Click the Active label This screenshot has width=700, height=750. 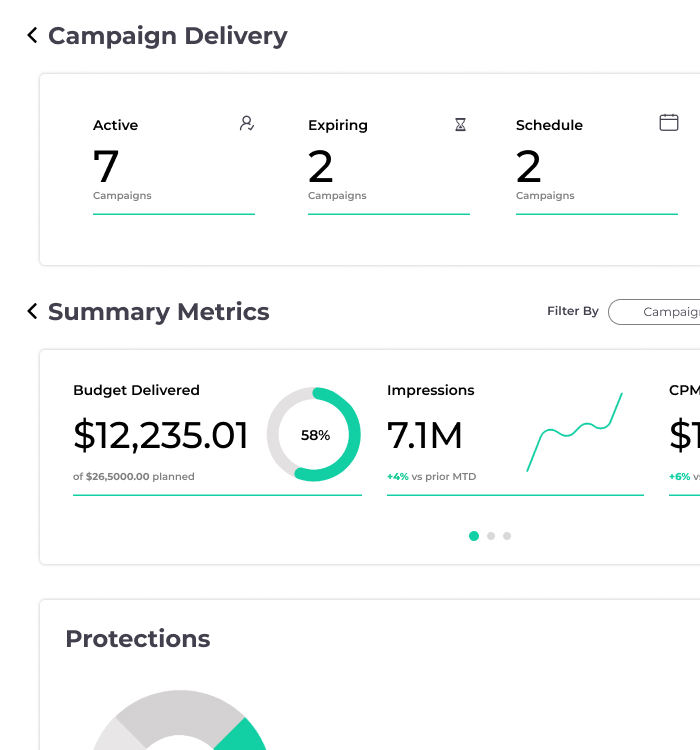[x=115, y=125]
